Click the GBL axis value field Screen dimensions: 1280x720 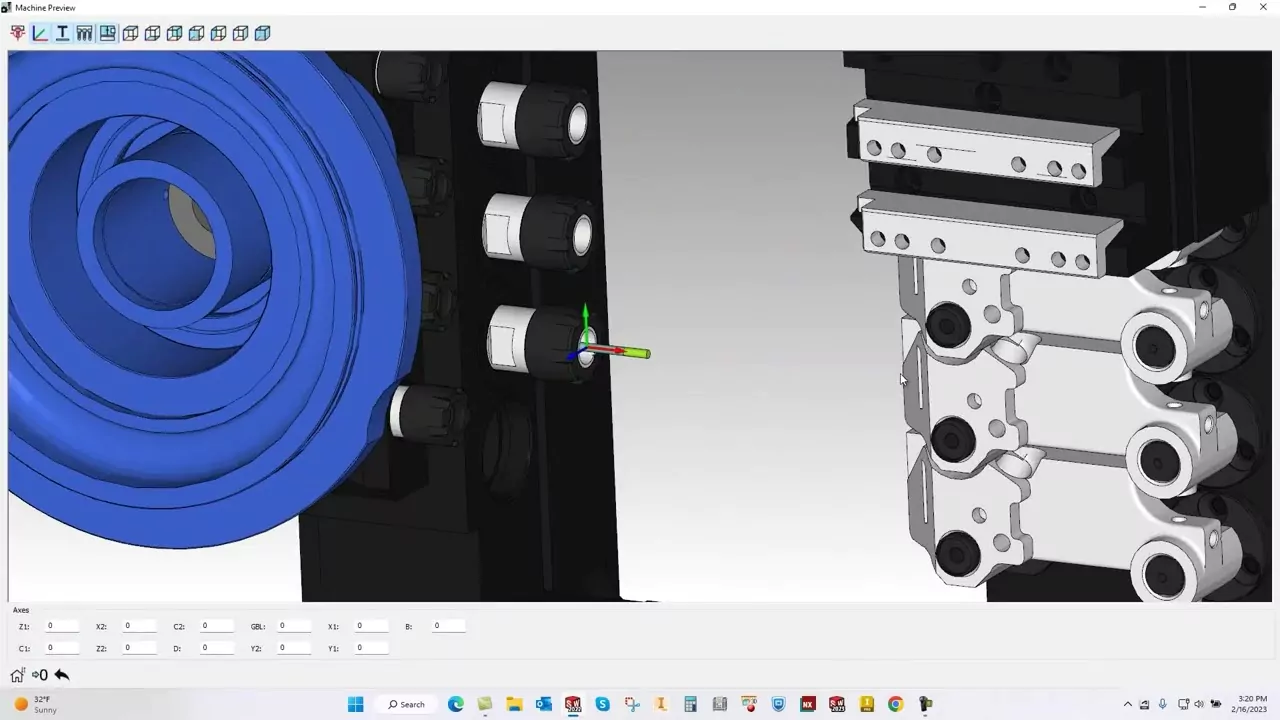click(x=294, y=626)
